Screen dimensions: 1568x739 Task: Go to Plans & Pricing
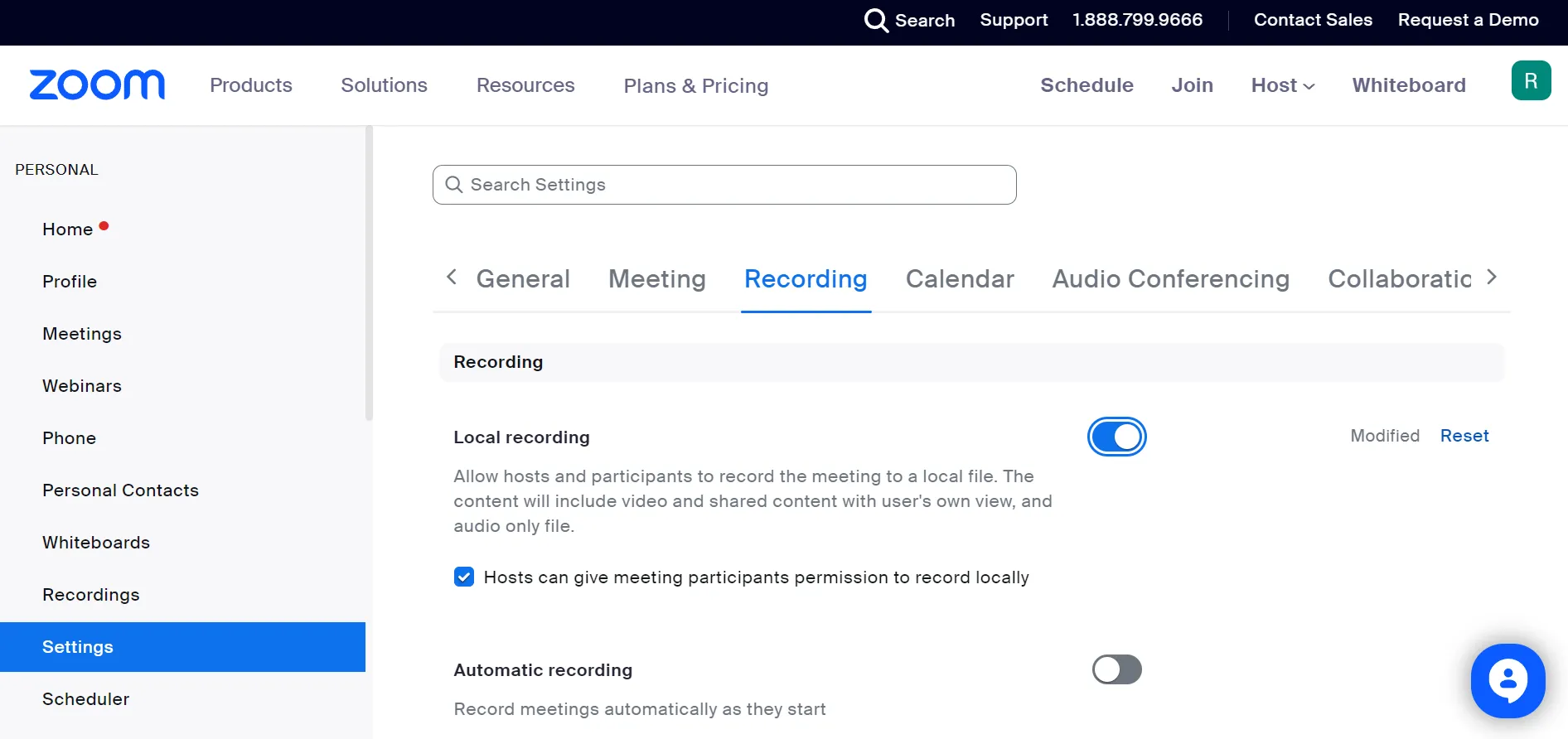696,85
